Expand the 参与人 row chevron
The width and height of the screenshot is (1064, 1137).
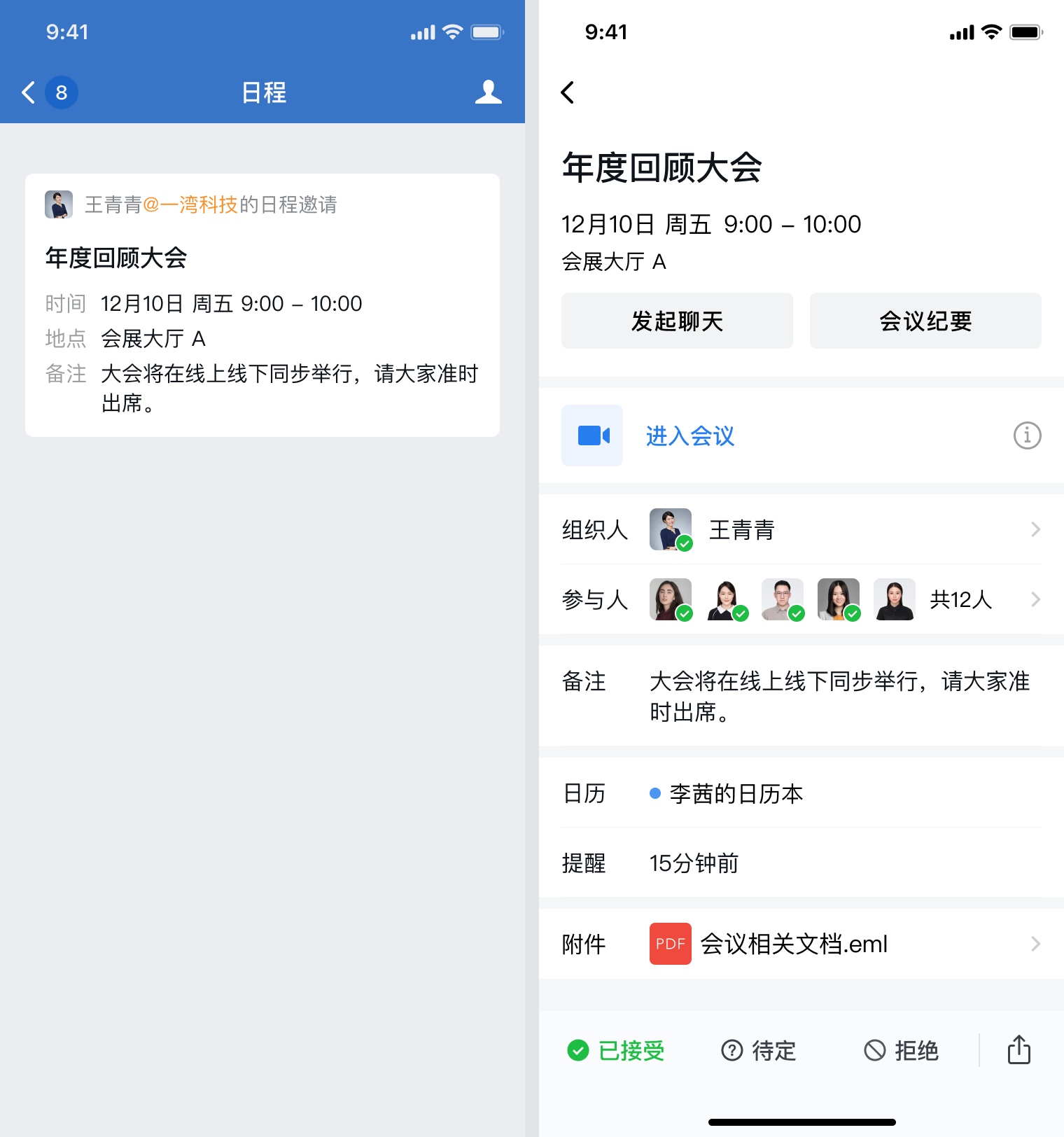(x=1035, y=599)
